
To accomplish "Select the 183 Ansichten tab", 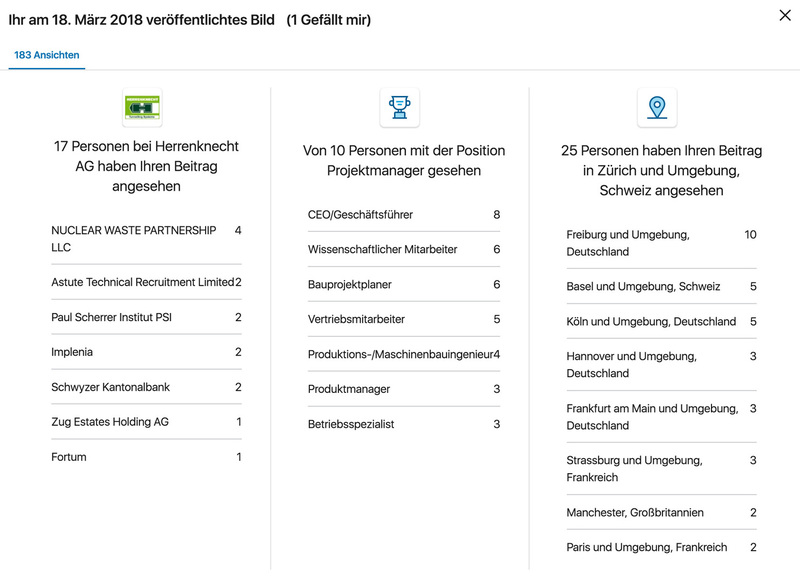I will pos(47,55).
